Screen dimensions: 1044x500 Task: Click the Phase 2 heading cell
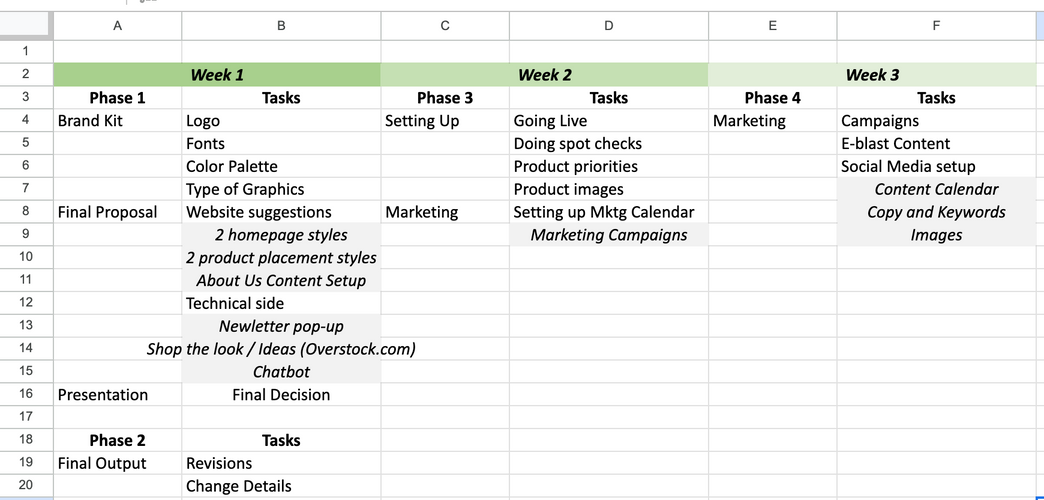coord(117,440)
